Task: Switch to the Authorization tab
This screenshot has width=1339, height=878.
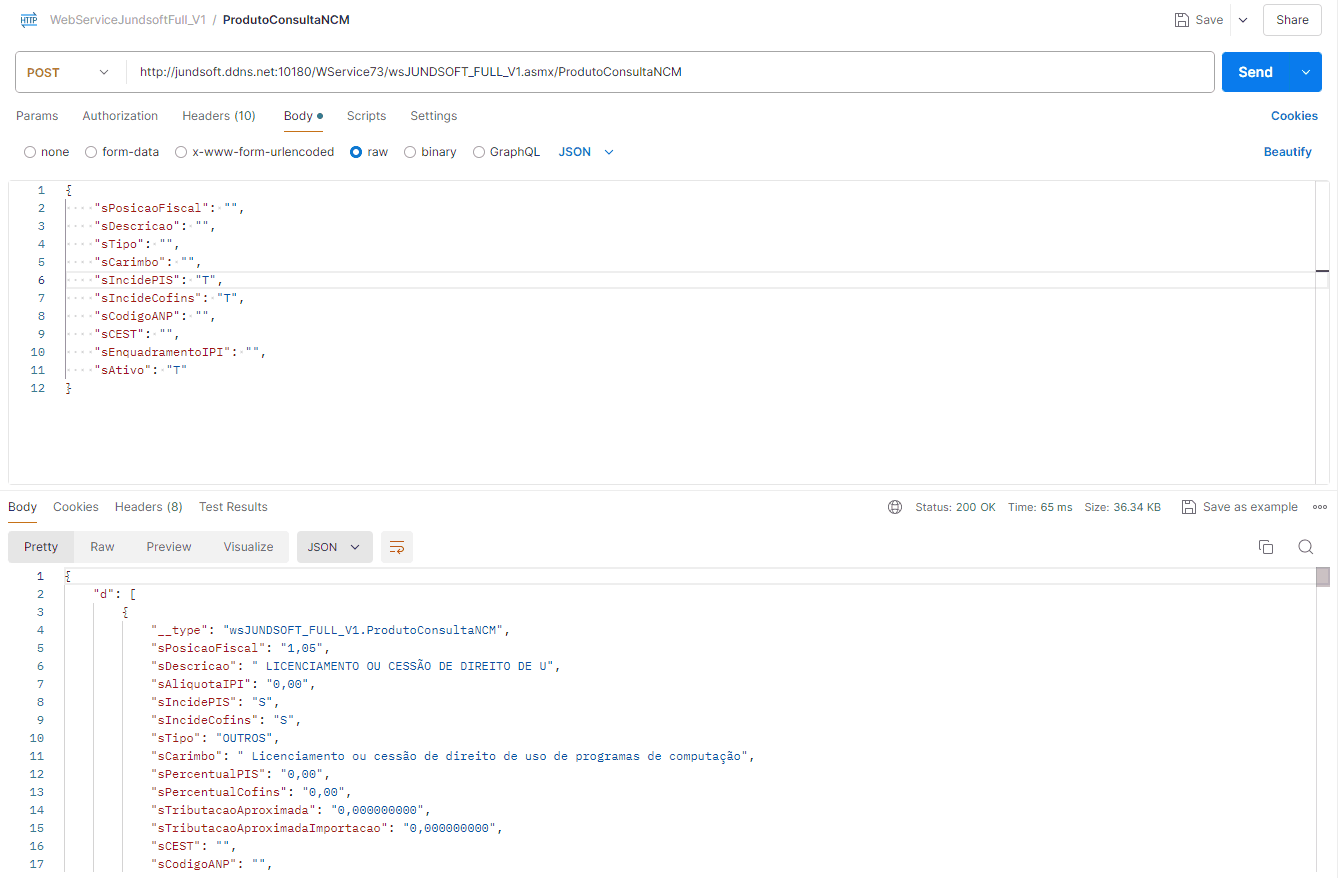Action: [x=120, y=116]
